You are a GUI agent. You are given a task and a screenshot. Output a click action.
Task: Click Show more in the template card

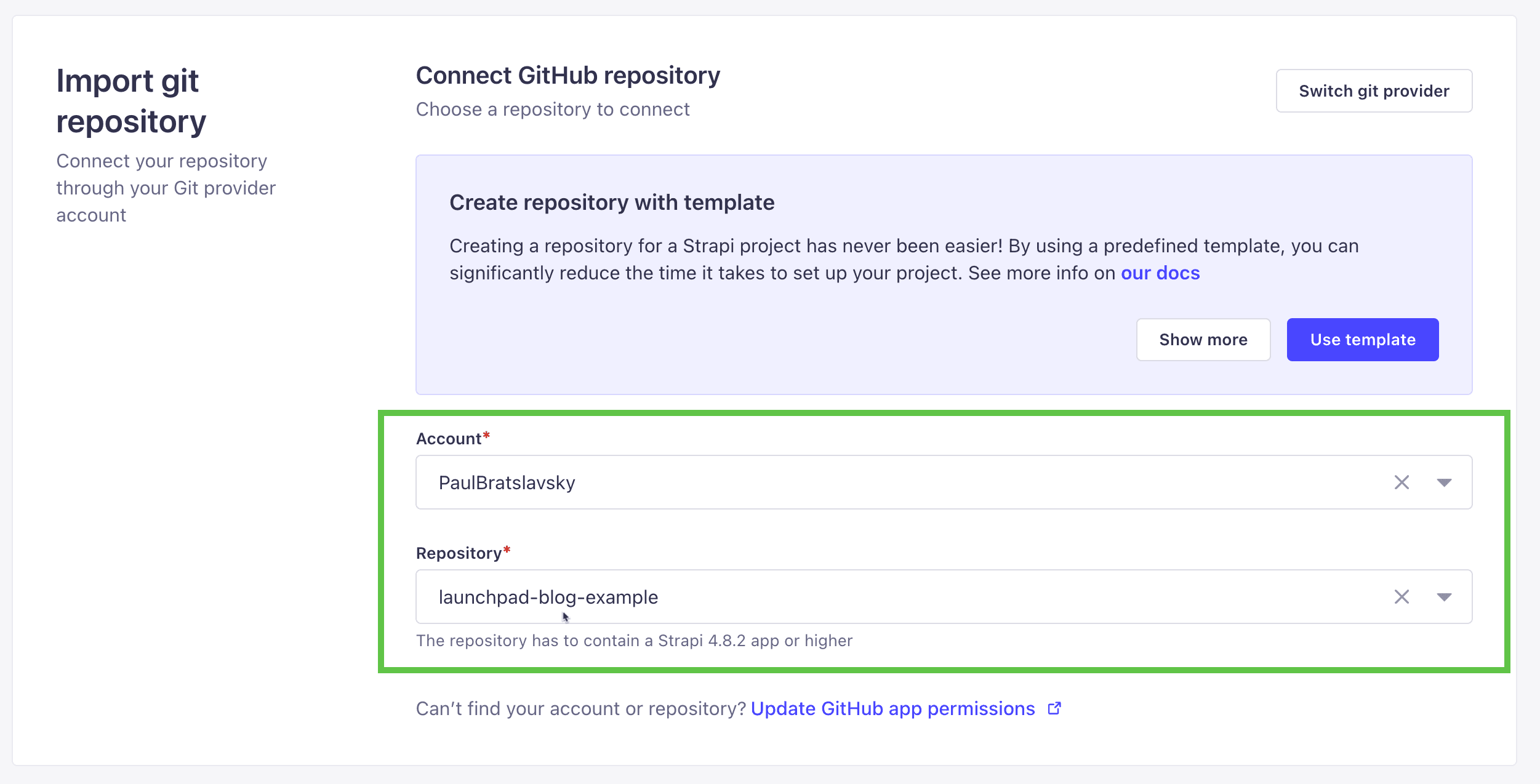[x=1203, y=340]
